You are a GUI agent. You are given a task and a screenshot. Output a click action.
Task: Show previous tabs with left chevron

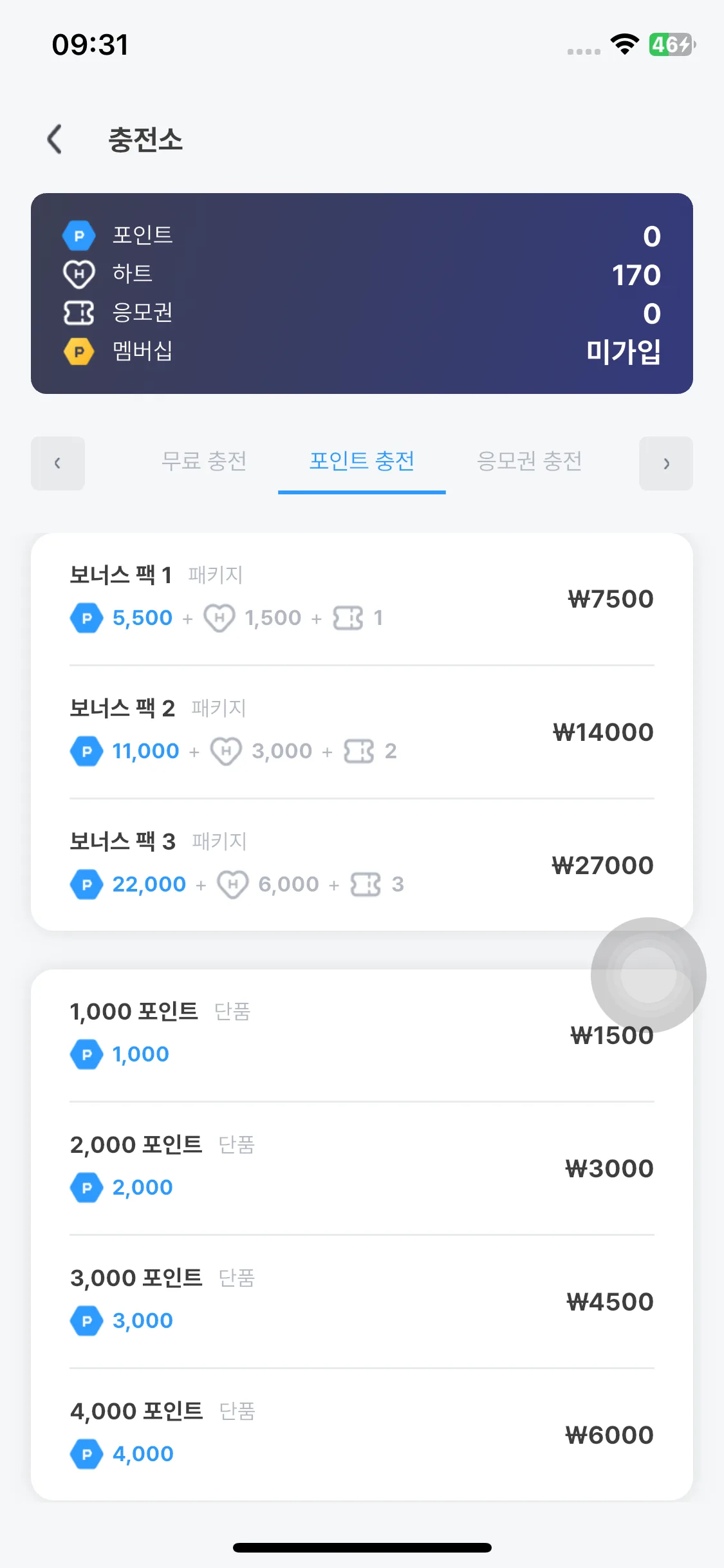click(58, 463)
